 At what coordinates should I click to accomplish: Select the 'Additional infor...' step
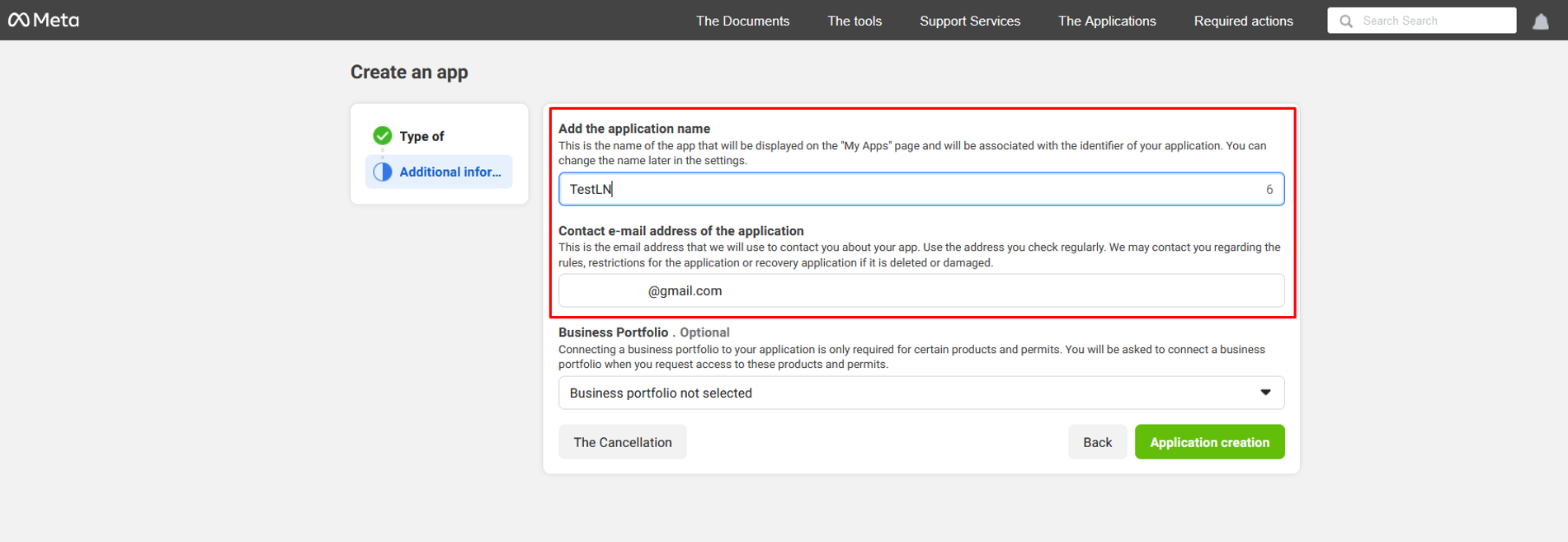tap(450, 172)
